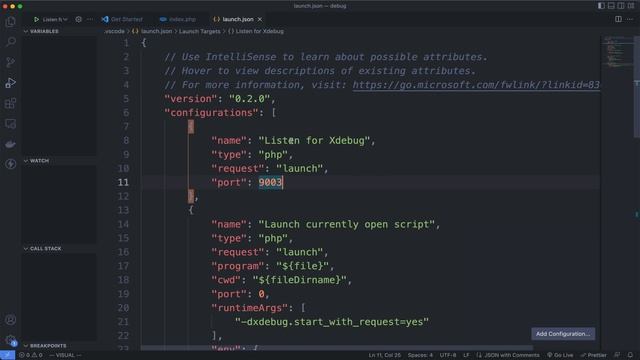Collapse the BREAKPOINTS section
Viewport: 640px width, 360px height.
[x=44, y=346]
